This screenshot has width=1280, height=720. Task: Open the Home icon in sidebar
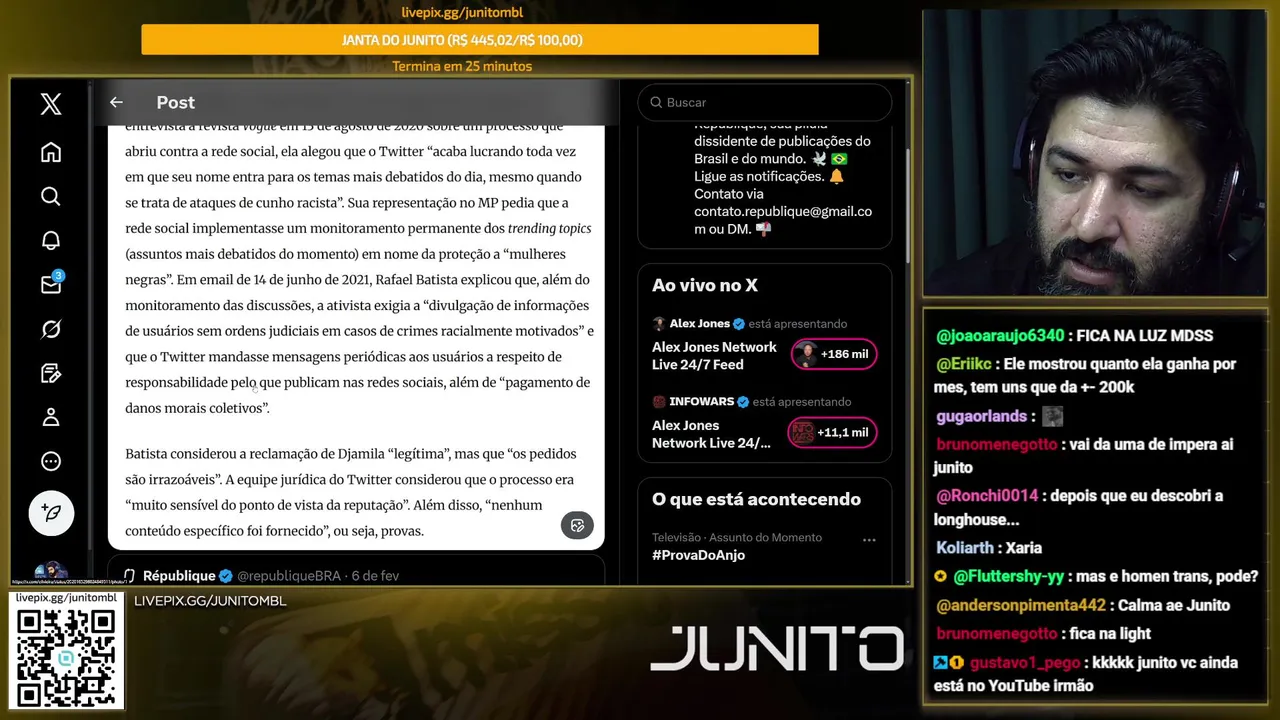tap(51, 152)
